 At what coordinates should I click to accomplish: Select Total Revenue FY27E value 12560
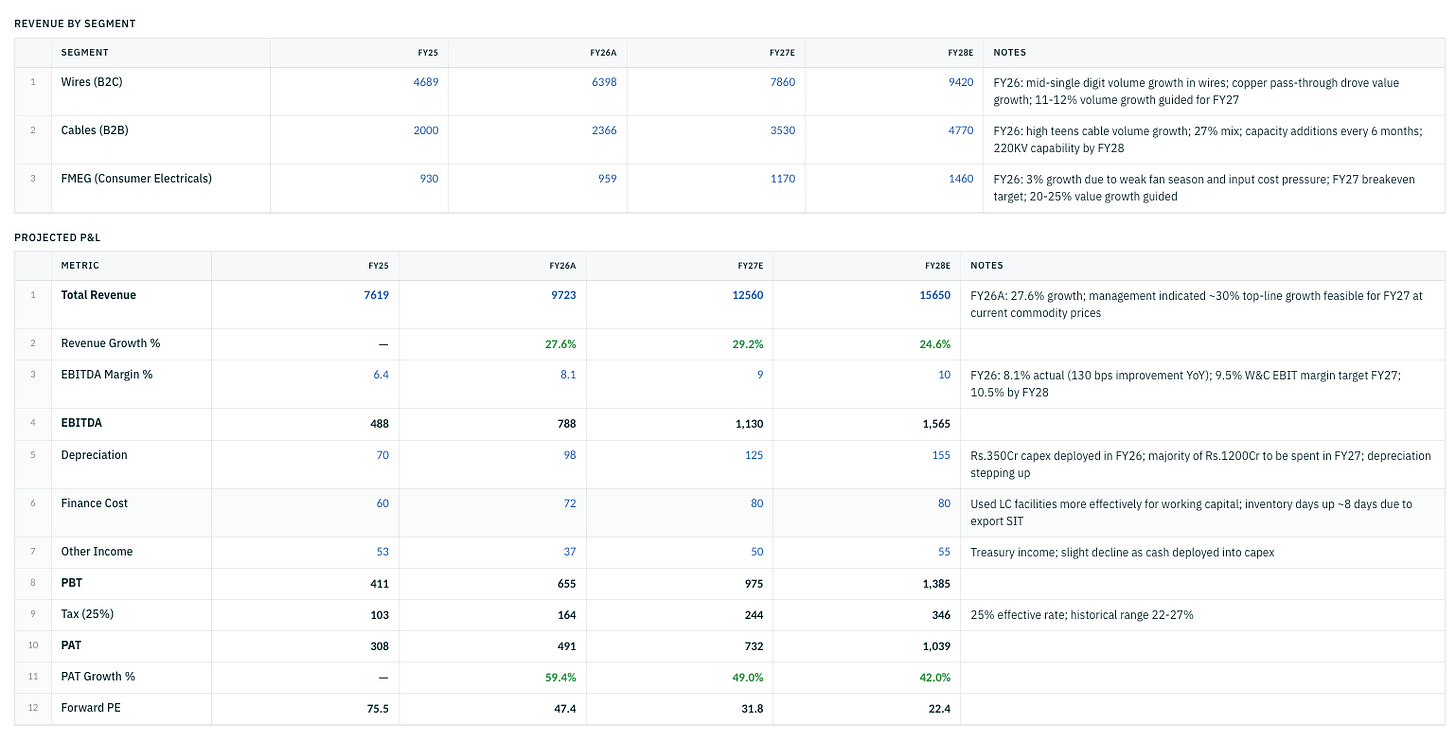(x=747, y=295)
